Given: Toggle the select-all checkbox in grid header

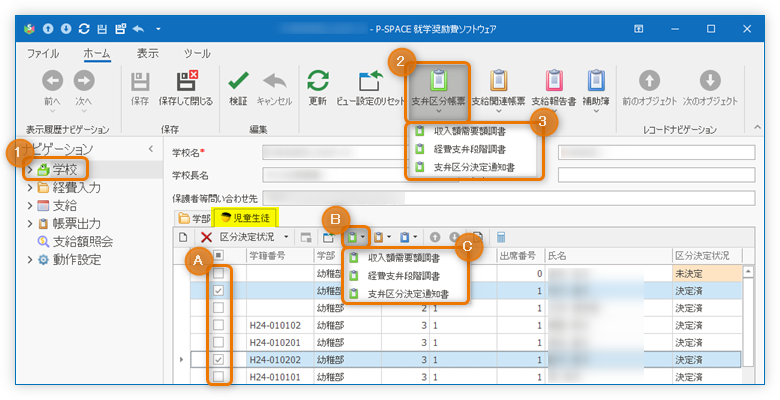Looking at the screenshot, I should [218, 255].
